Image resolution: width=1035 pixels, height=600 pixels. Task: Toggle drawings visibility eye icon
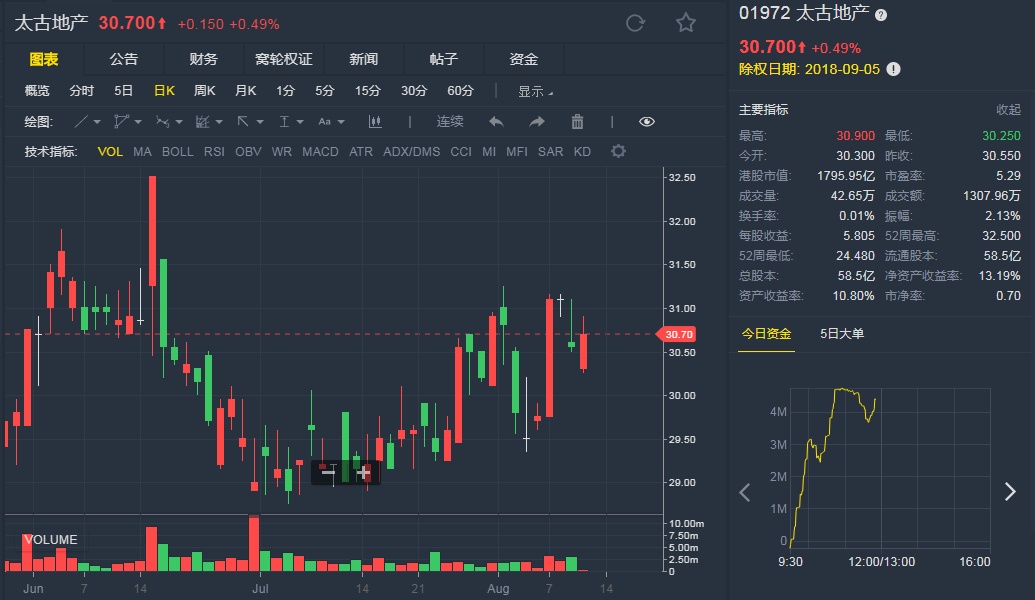click(647, 121)
